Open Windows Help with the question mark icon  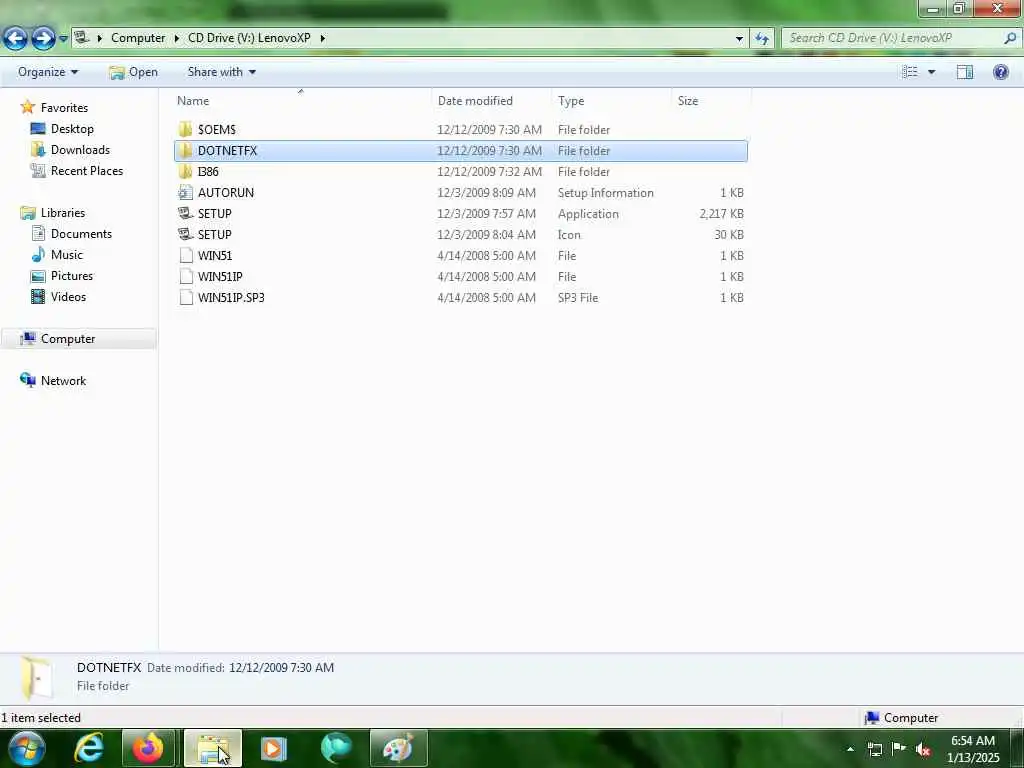pos(1000,72)
